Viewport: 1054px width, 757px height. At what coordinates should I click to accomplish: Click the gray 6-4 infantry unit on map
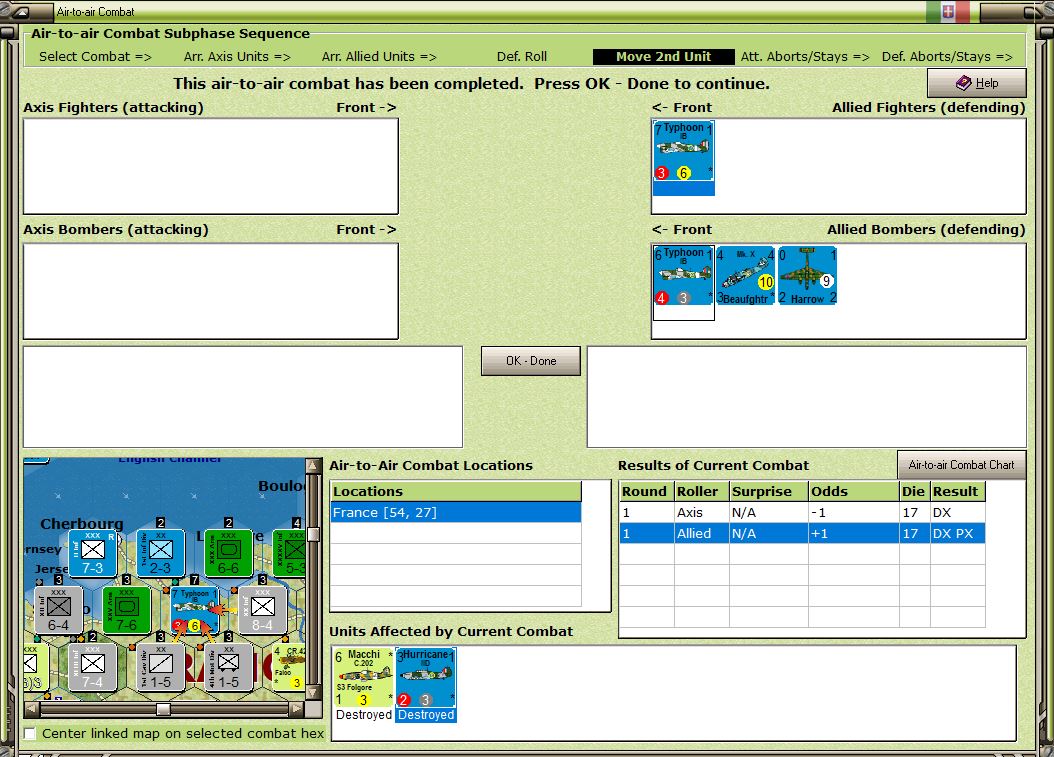click(x=59, y=610)
